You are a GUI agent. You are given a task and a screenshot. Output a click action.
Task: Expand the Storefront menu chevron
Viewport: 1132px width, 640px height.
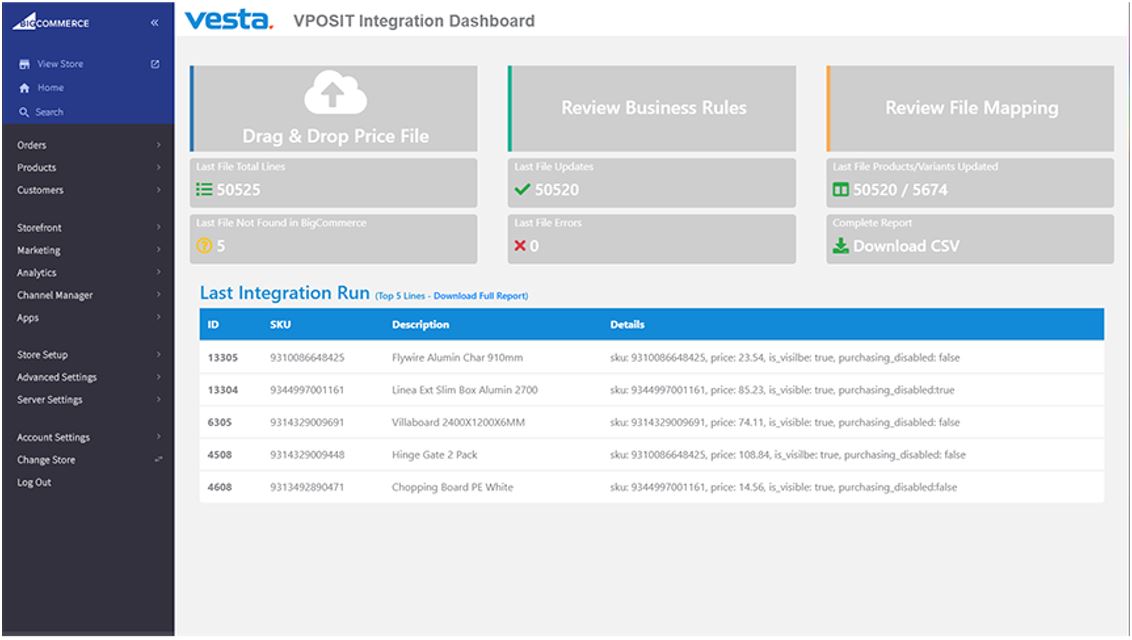point(158,227)
